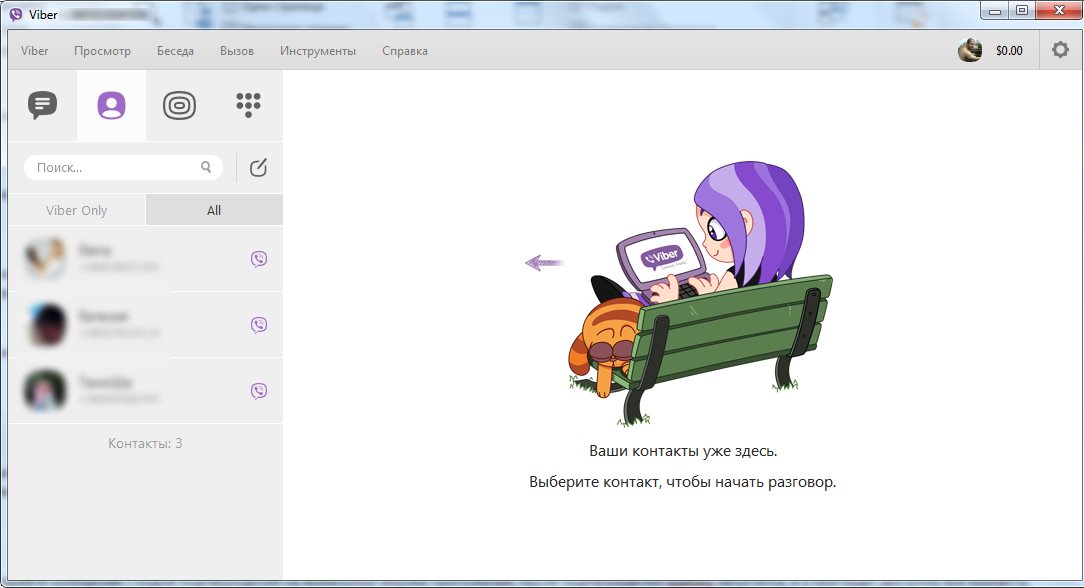1084x588 pixels.
Task: Select the Contacts person icon tab
Action: tap(111, 105)
